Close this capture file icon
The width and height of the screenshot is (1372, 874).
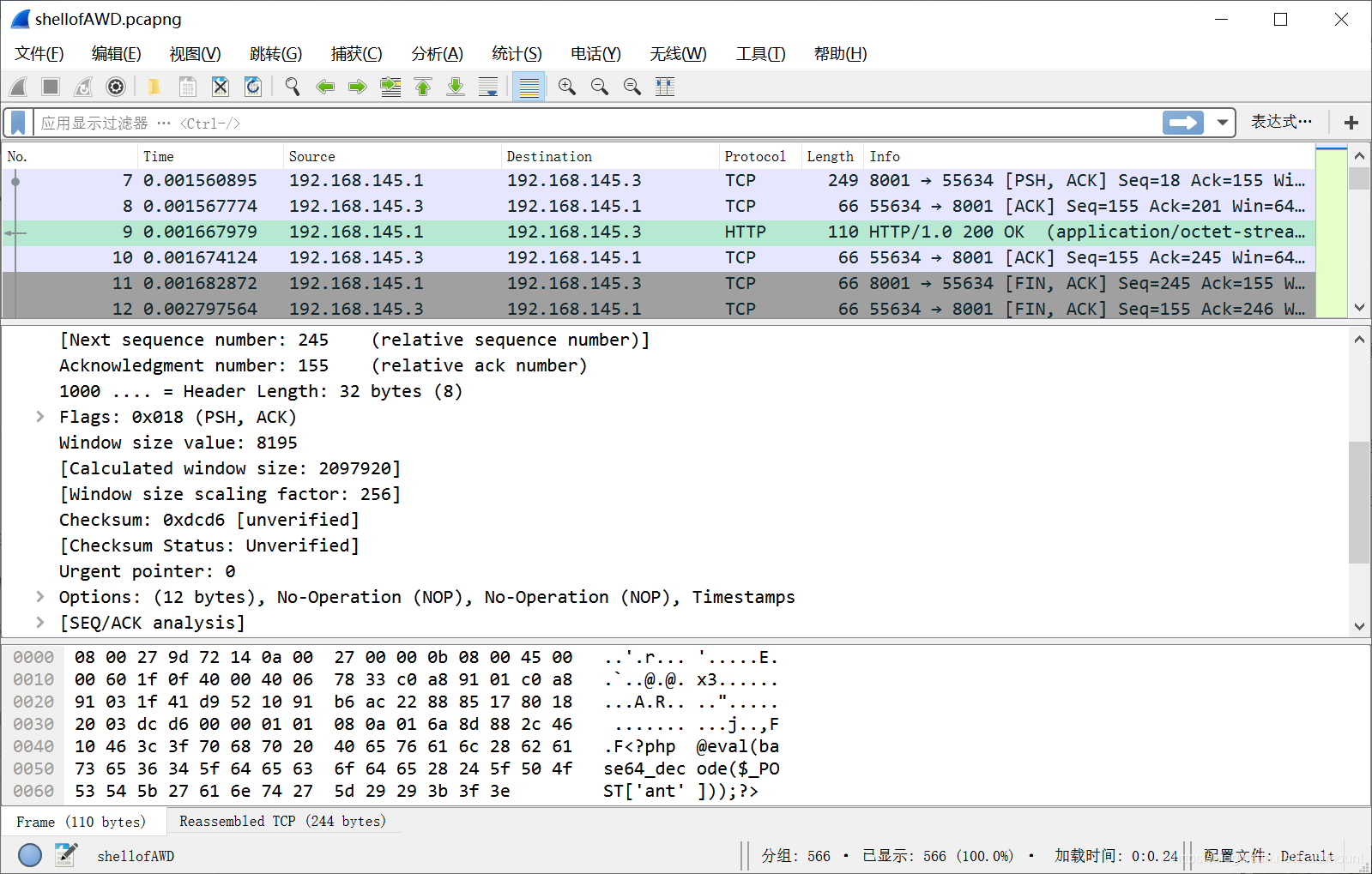(x=221, y=87)
